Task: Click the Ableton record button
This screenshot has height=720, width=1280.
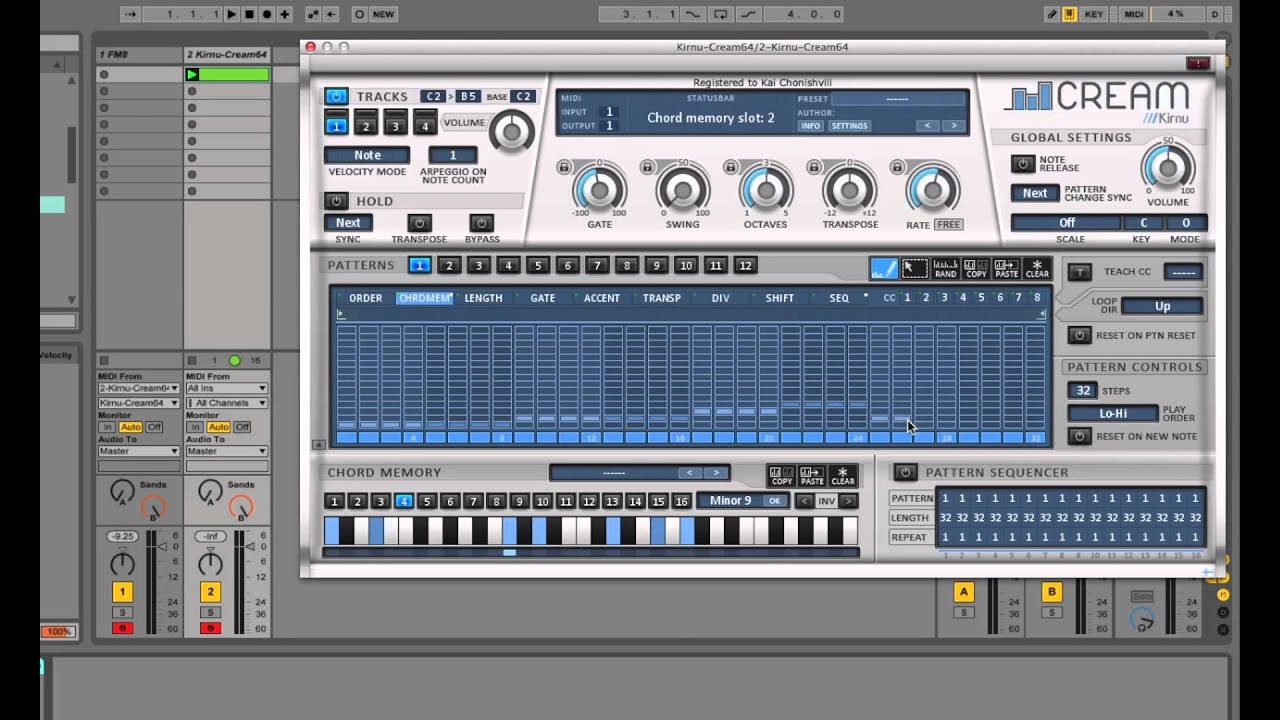Action: 267,14
